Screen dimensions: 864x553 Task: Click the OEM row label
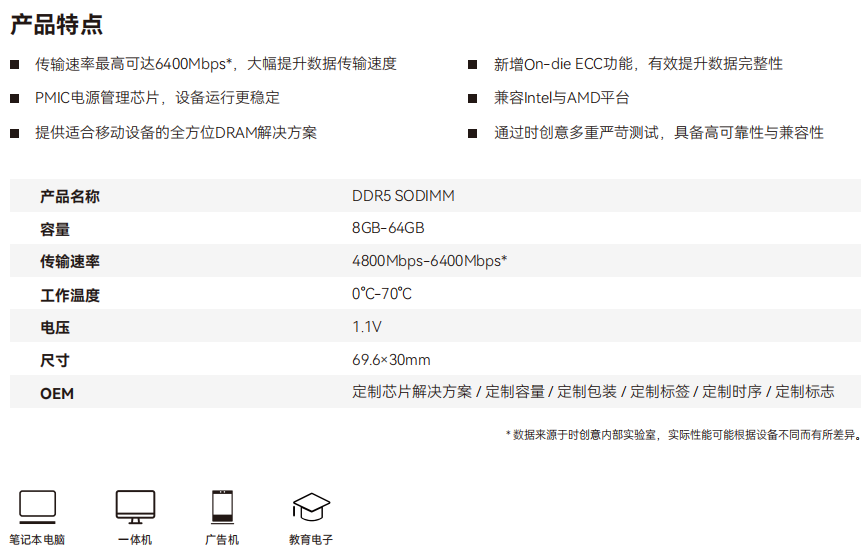click(57, 393)
